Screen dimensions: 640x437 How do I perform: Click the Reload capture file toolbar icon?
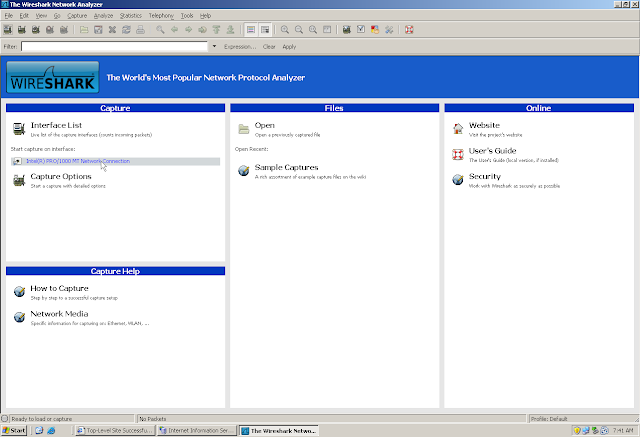[126, 30]
